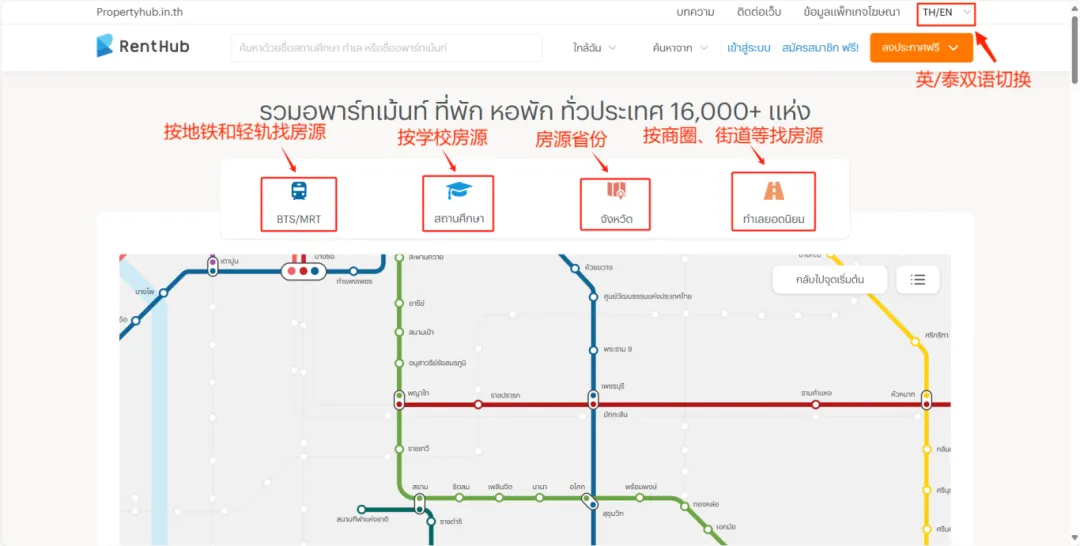Open the ติดต่อเว็บ (contact) menu link
The image size is (1080, 546).
click(759, 12)
